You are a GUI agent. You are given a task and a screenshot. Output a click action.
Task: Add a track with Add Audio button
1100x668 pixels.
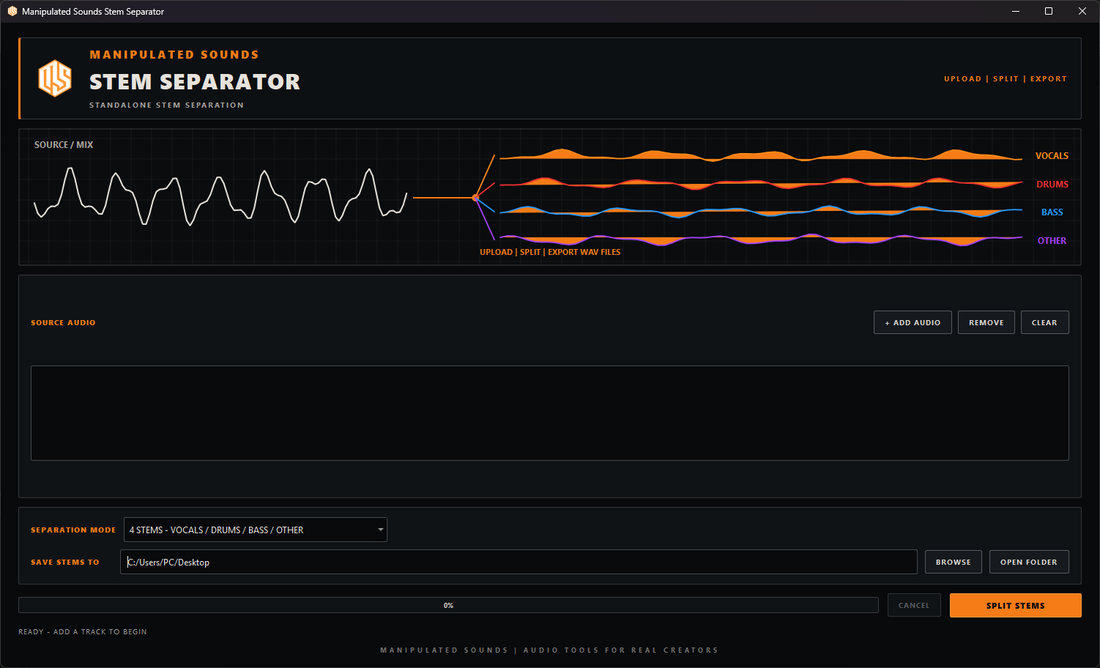[912, 322]
